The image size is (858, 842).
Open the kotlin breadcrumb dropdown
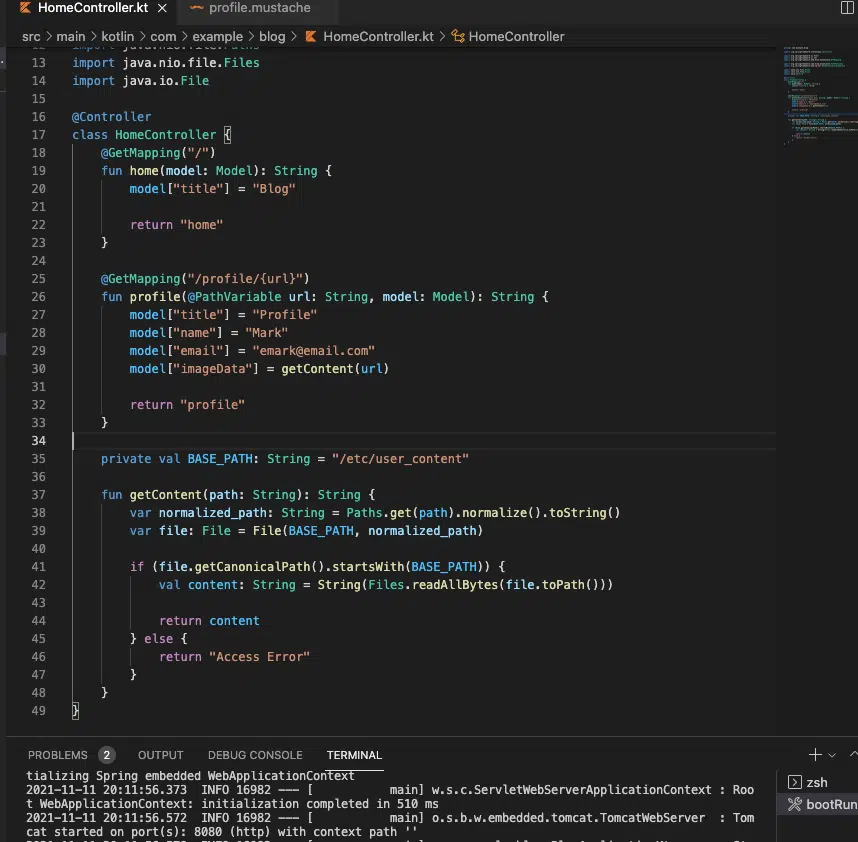click(118, 36)
